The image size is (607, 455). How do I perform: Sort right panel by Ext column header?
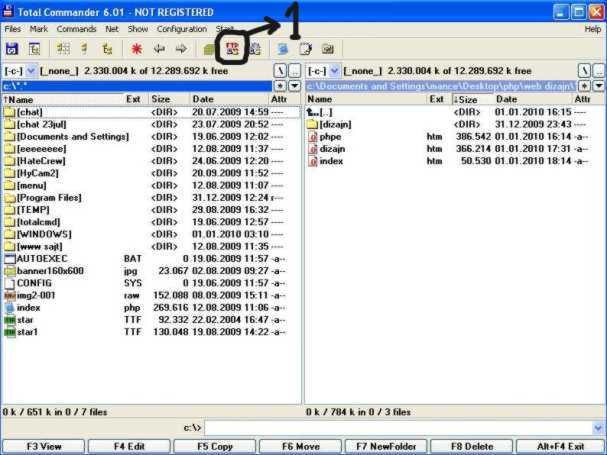click(x=439, y=100)
